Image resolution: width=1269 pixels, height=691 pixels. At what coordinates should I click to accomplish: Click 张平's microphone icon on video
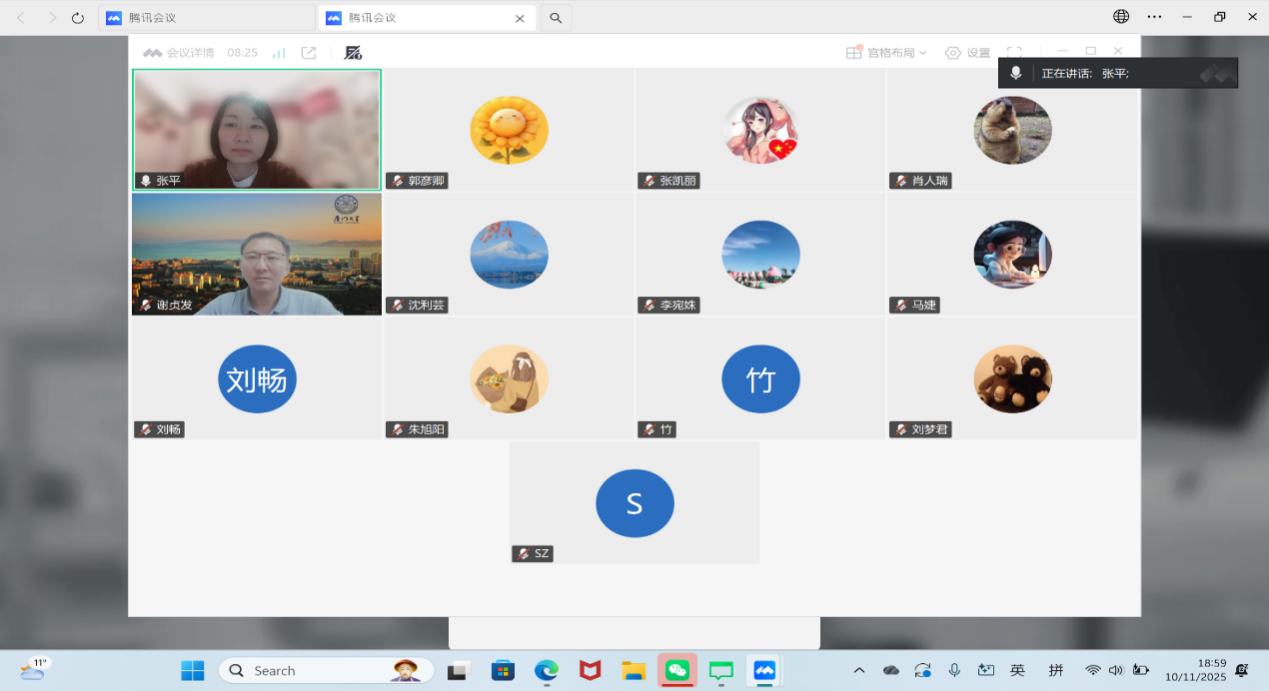pyautogui.click(x=146, y=181)
